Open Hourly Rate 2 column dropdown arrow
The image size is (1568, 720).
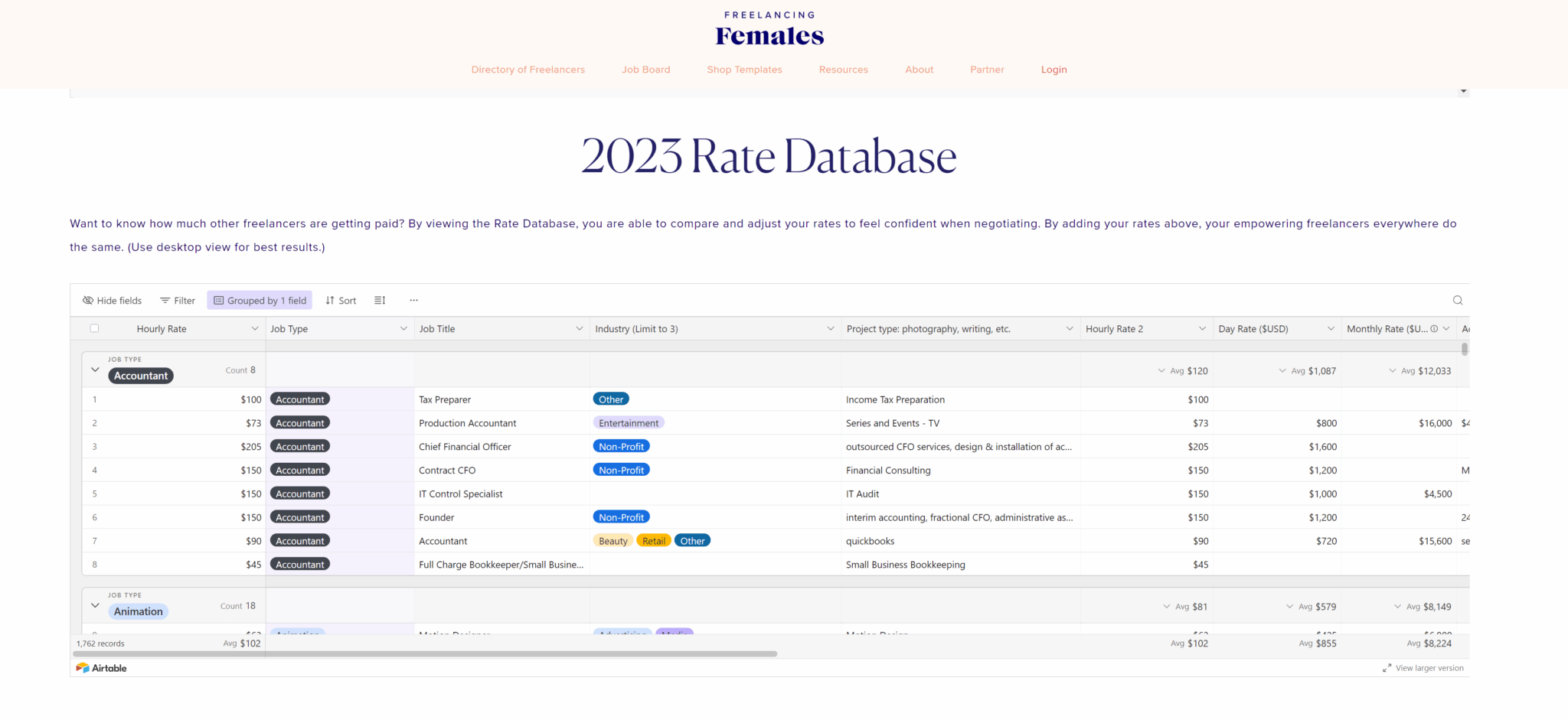1202,329
